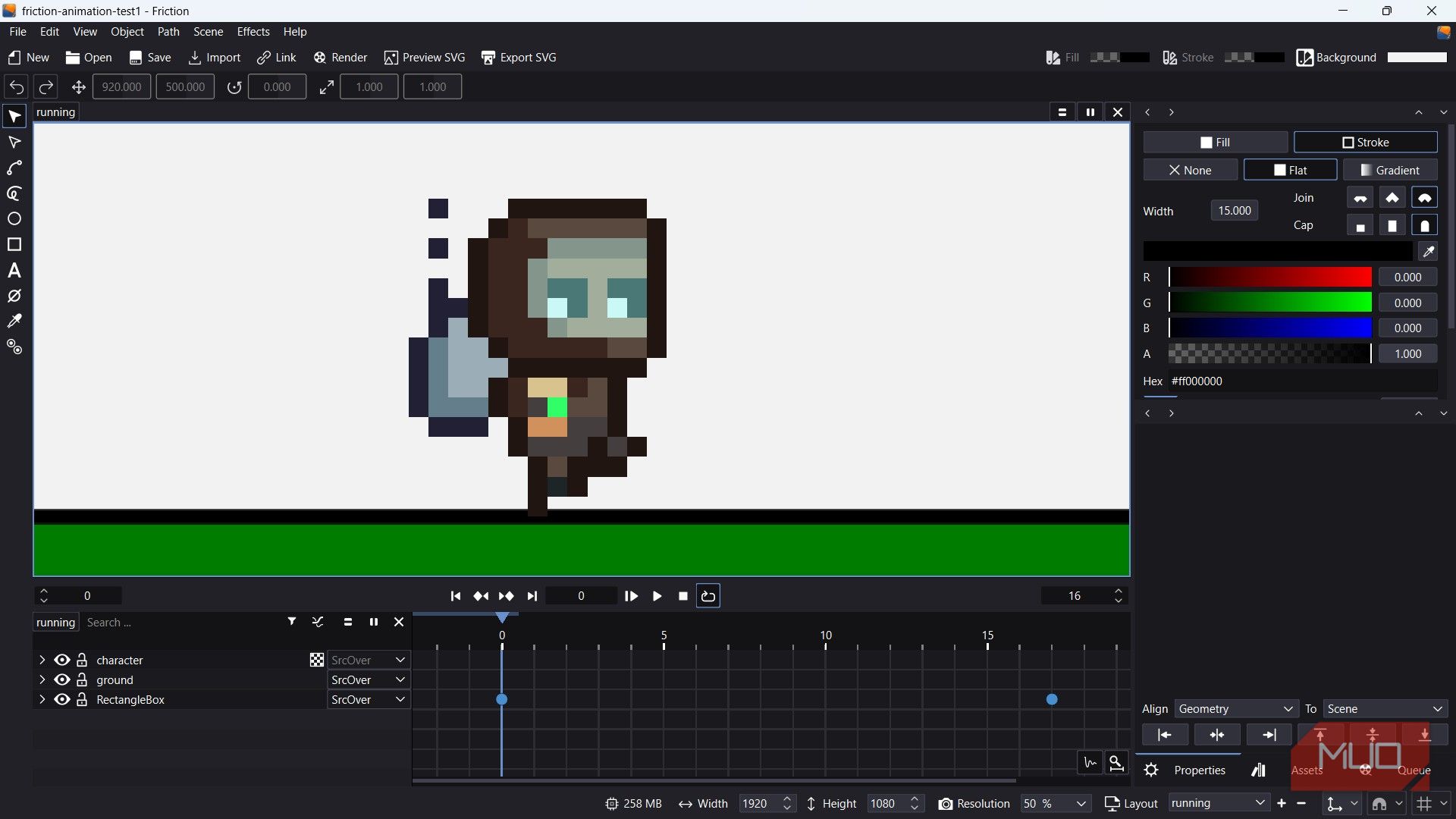Click the Undo arrow icon

click(x=17, y=87)
